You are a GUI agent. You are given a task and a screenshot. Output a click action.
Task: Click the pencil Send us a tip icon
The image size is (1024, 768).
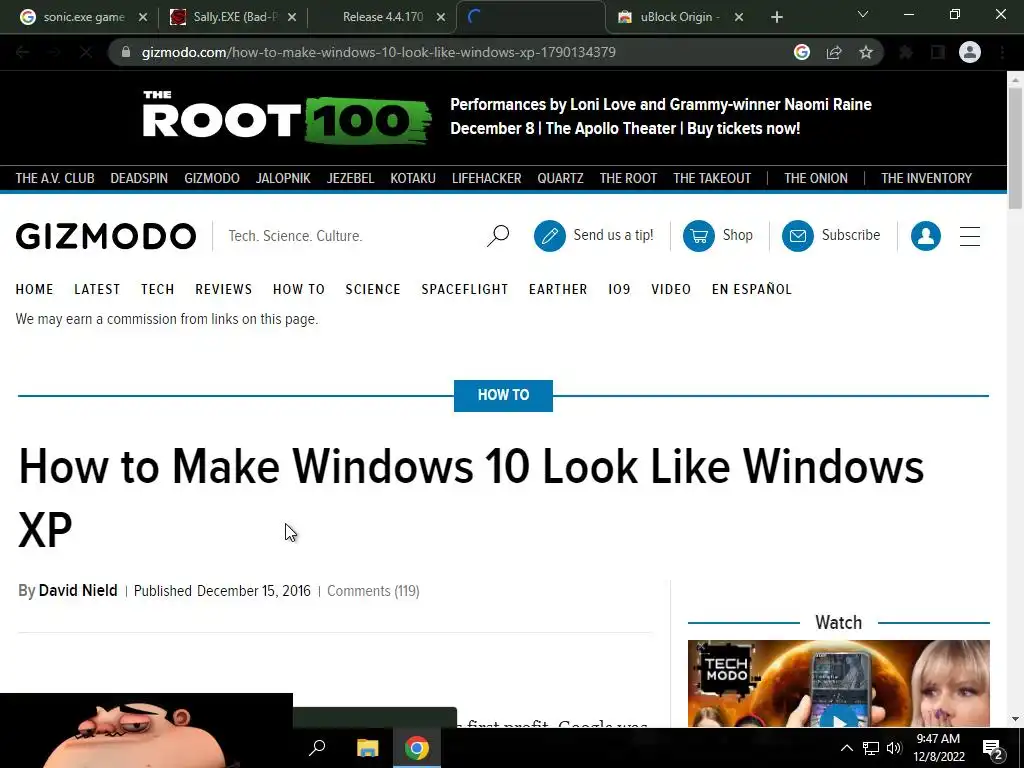coord(549,235)
